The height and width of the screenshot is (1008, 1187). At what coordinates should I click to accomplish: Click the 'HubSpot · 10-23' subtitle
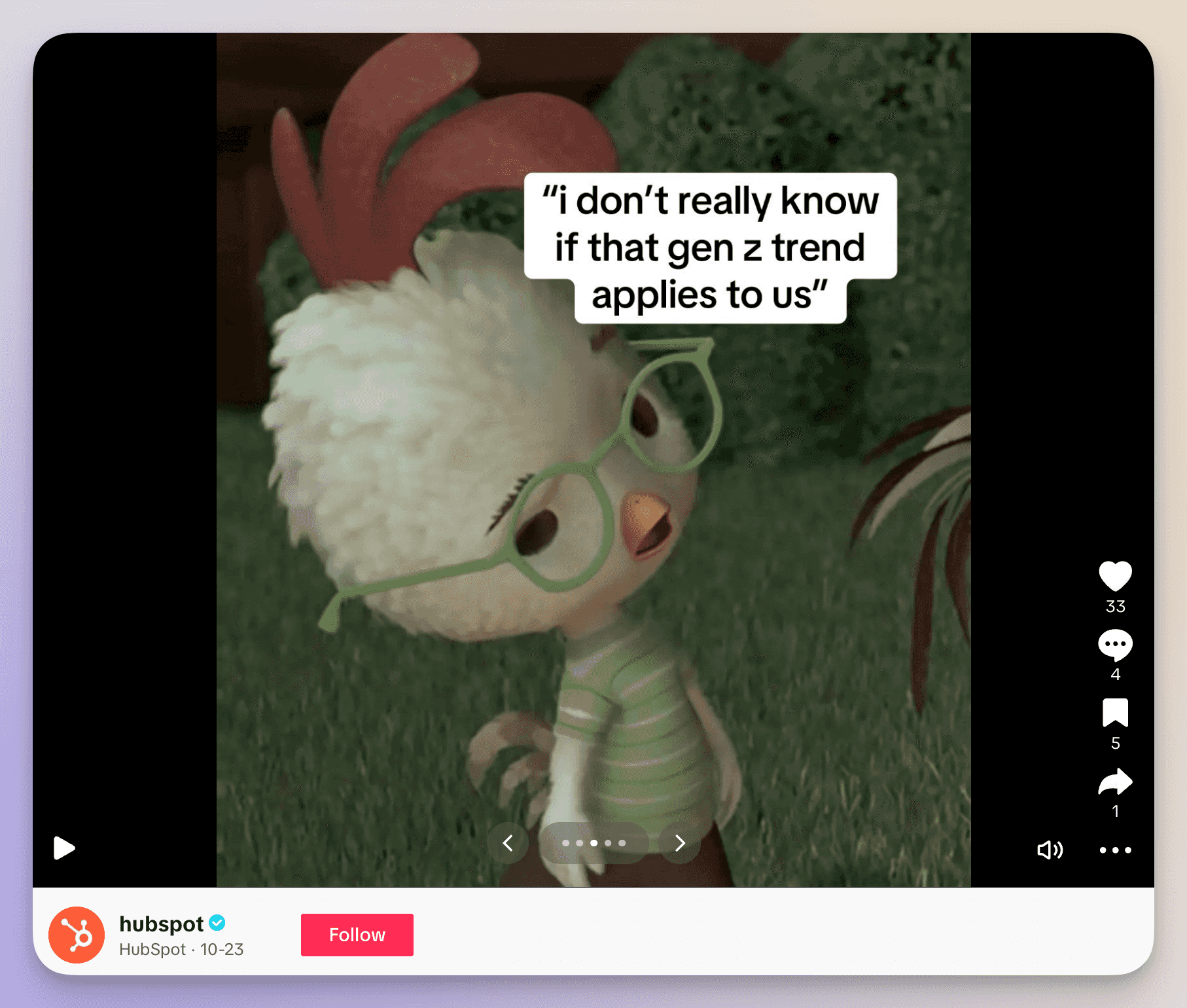pos(181,949)
